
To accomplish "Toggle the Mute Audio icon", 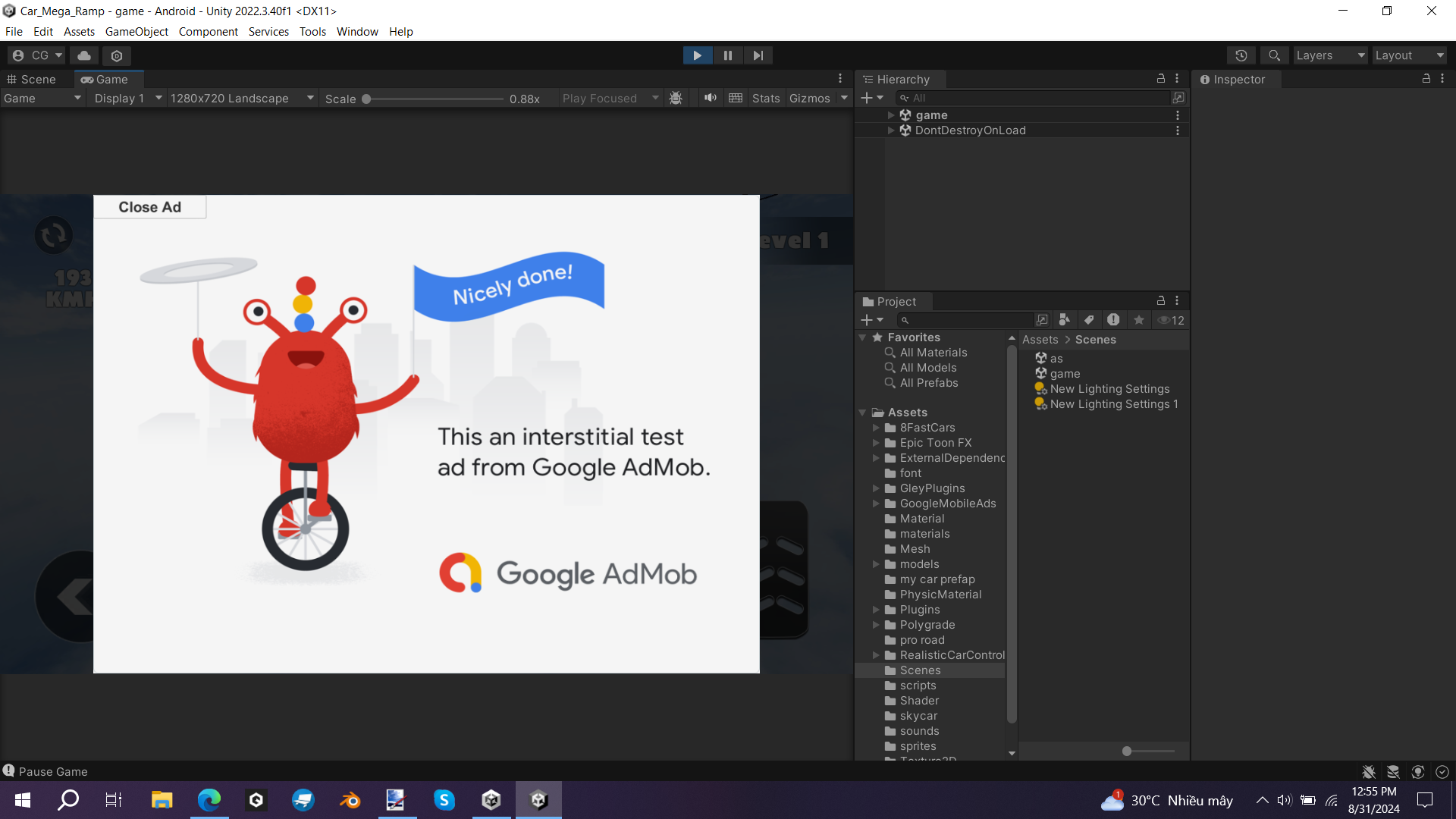I will pos(710,97).
